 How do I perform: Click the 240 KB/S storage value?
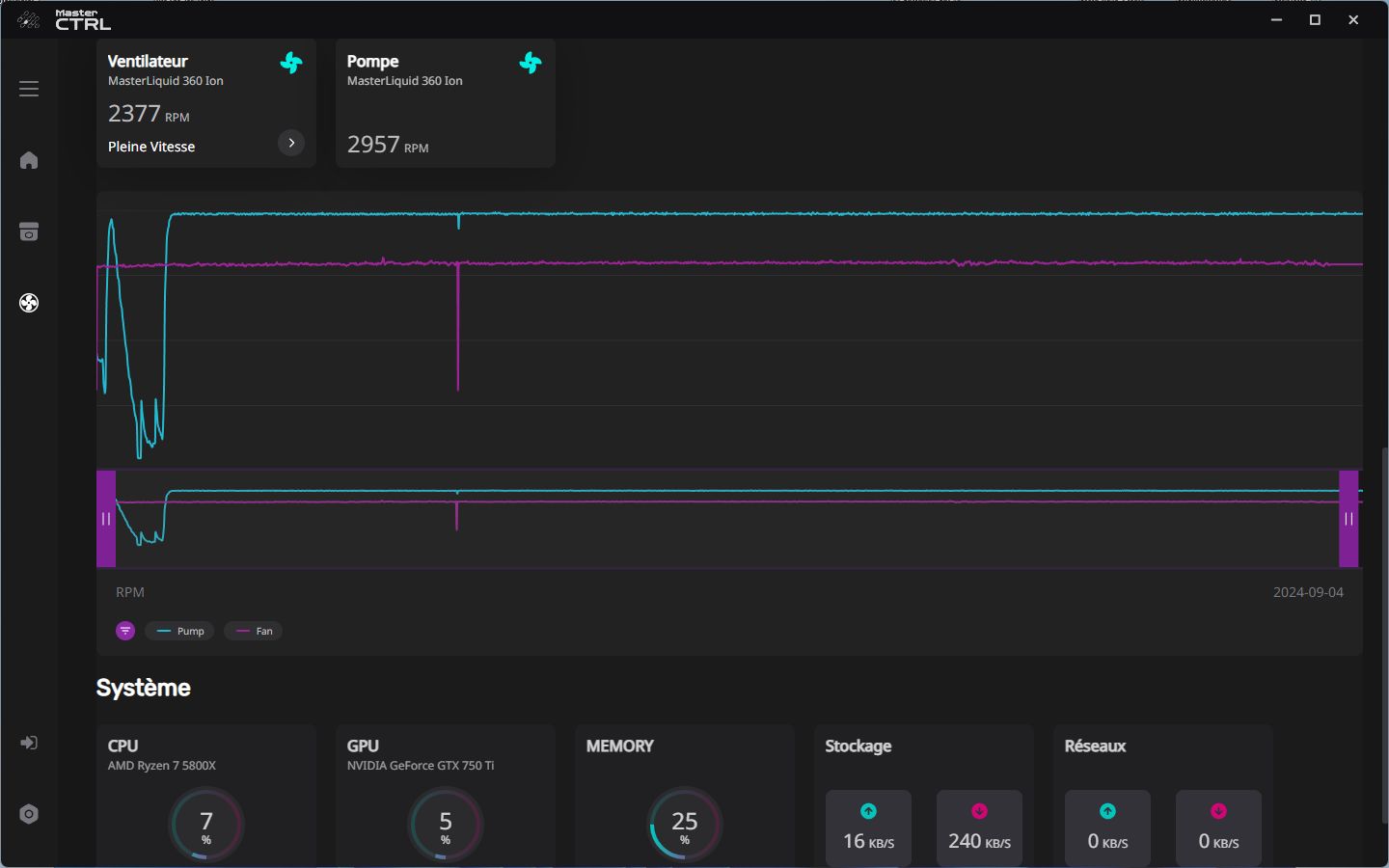[979, 841]
